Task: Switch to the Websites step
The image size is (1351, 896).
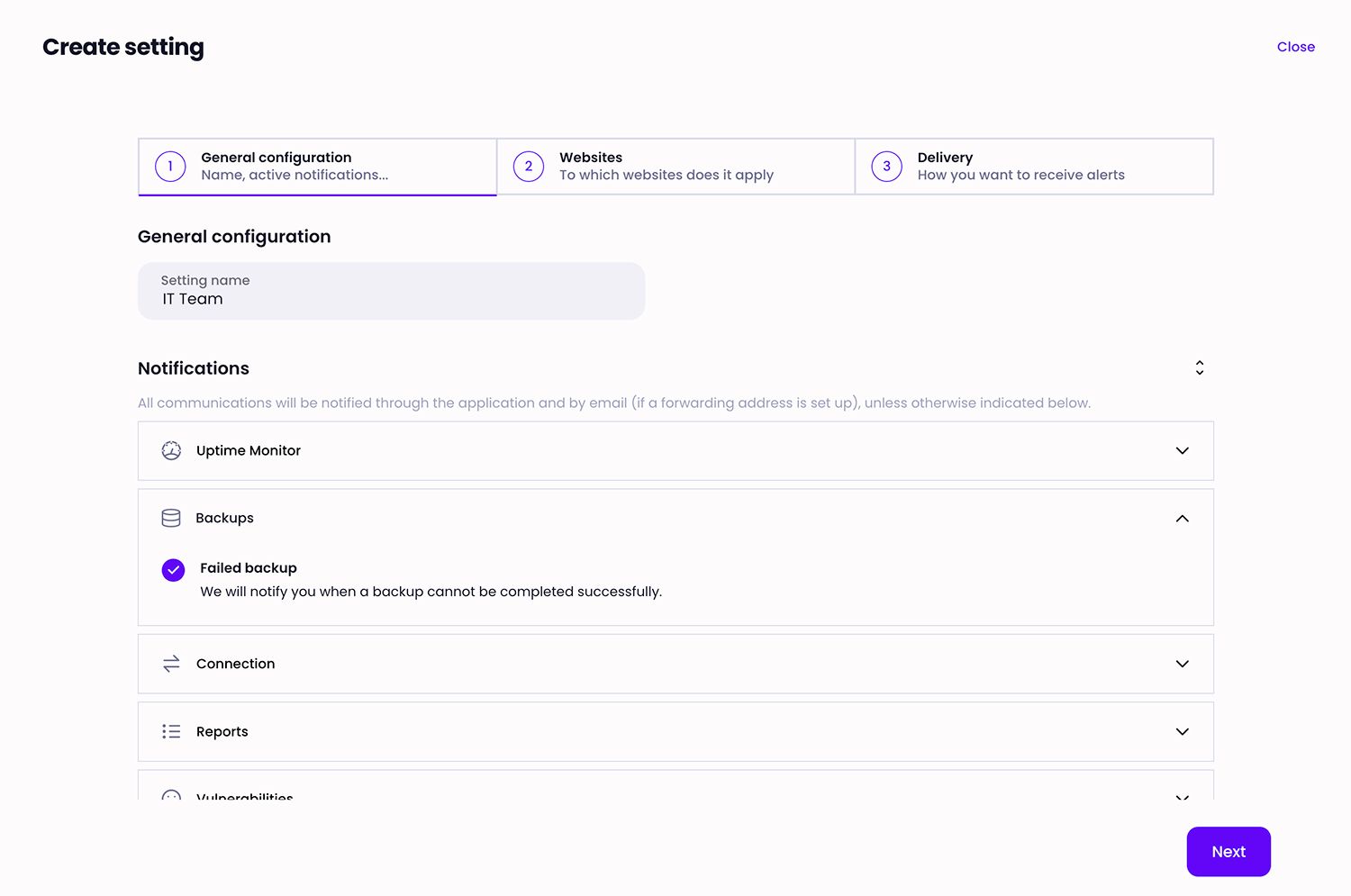Action: click(x=675, y=166)
